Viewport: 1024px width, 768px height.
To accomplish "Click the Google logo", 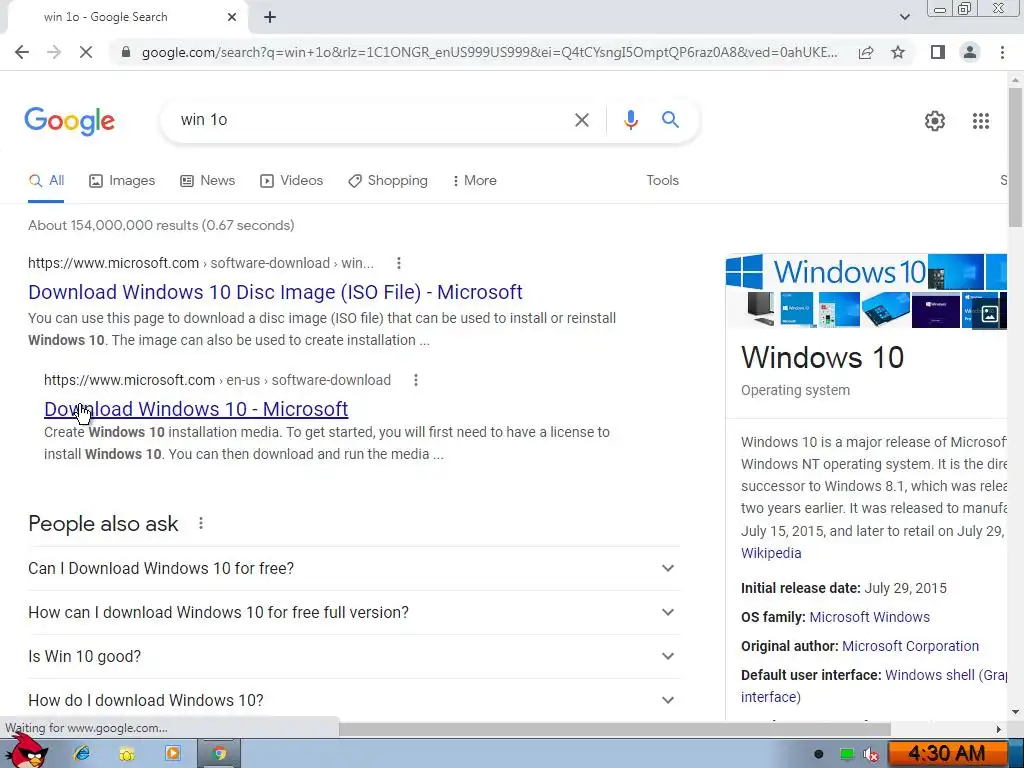I will 69,121.
